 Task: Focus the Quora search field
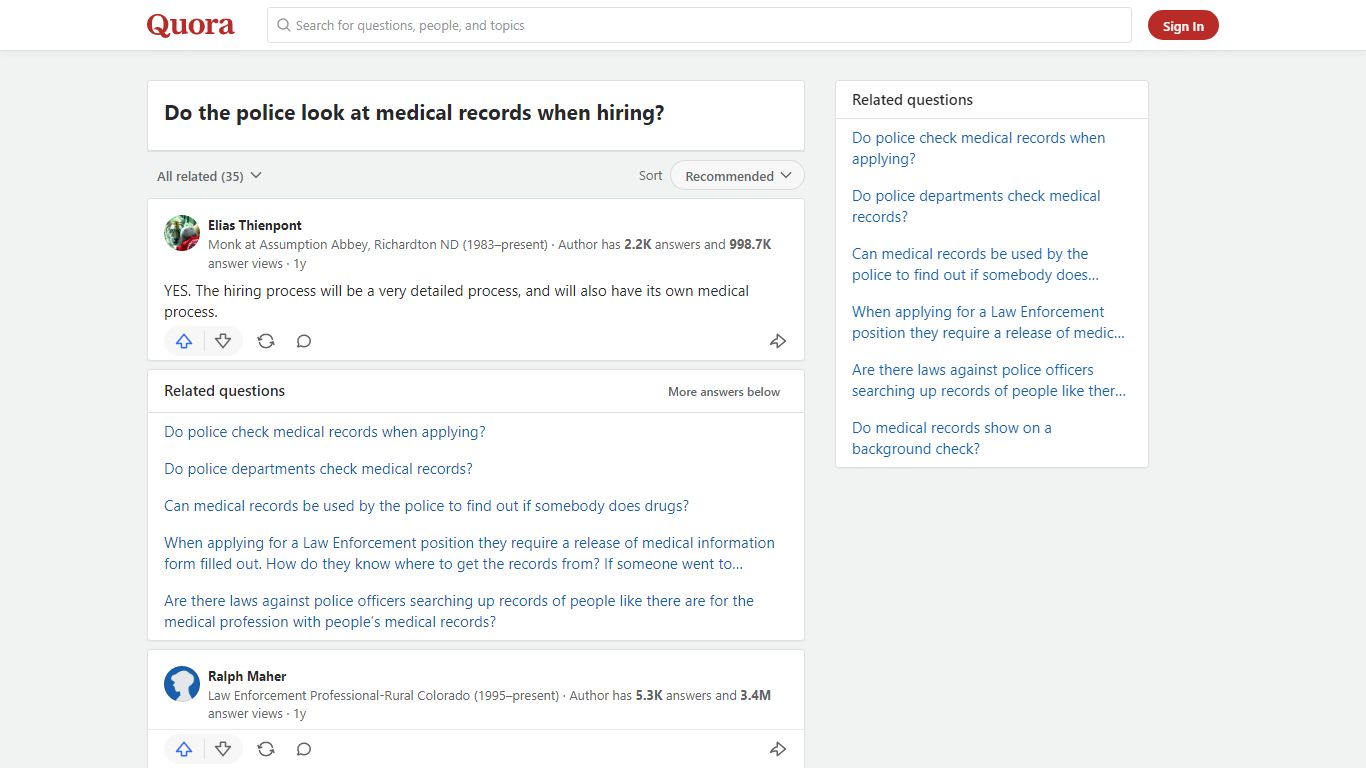point(699,25)
